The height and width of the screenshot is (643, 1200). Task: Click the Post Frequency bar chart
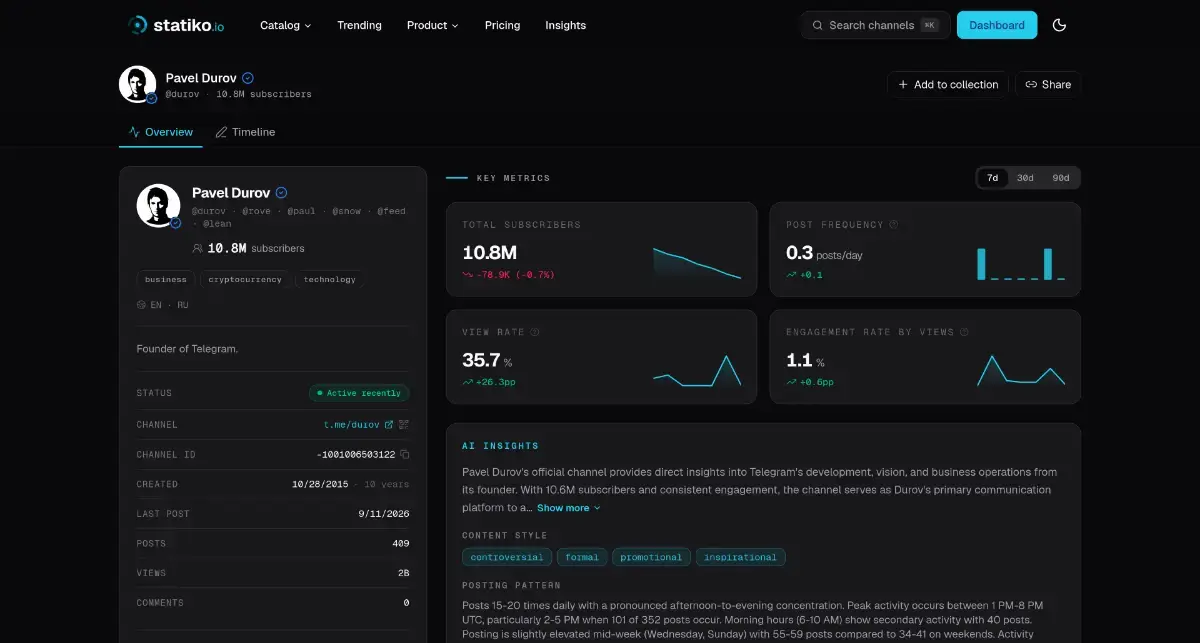(x=1021, y=263)
